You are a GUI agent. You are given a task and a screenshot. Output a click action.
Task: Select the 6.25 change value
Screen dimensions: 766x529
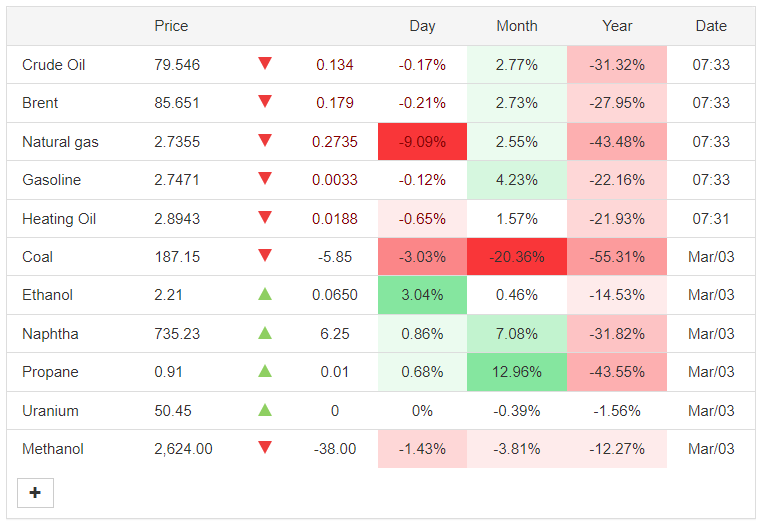click(335, 334)
